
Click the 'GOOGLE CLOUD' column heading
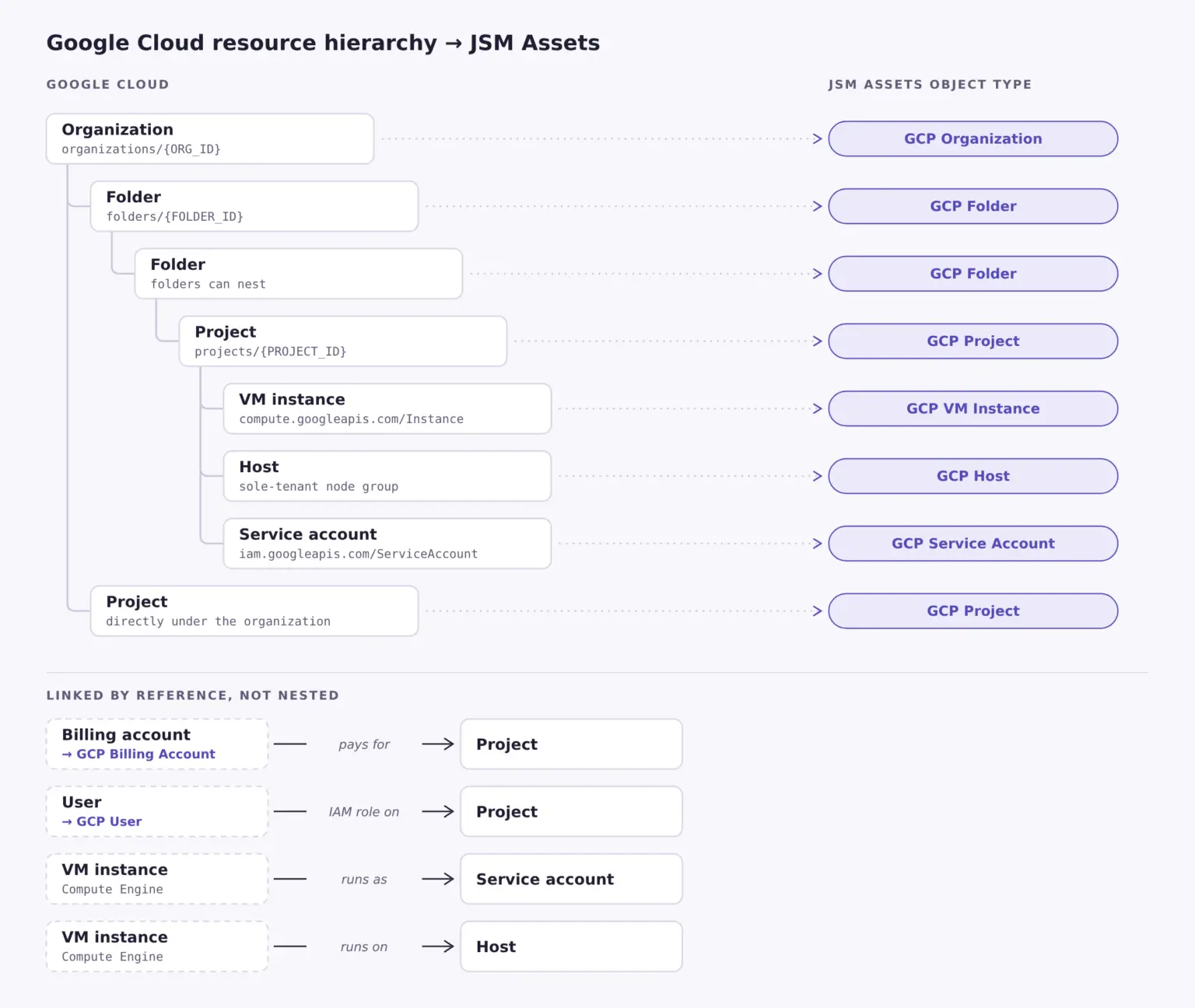pos(107,85)
